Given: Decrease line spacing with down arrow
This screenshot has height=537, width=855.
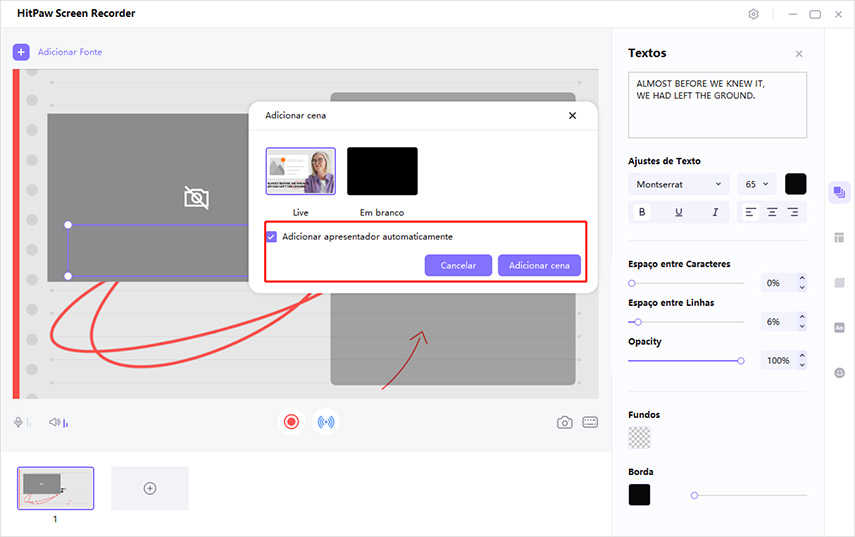Looking at the screenshot, I should click(x=802, y=327).
